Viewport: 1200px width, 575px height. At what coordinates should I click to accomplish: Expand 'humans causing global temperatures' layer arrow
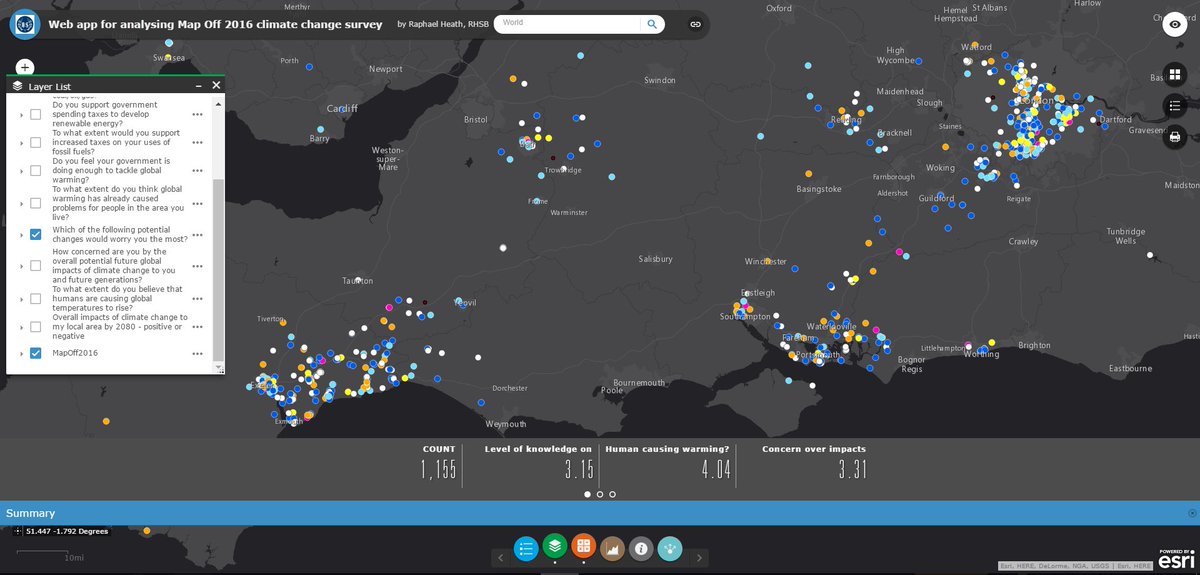click(x=21, y=299)
